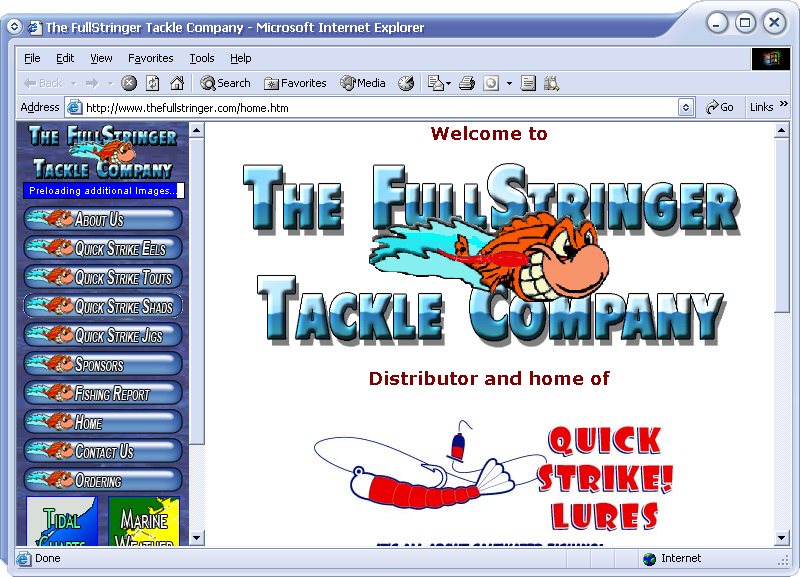Click the address bar URL field

pyautogui.click(x=380, y=108)
